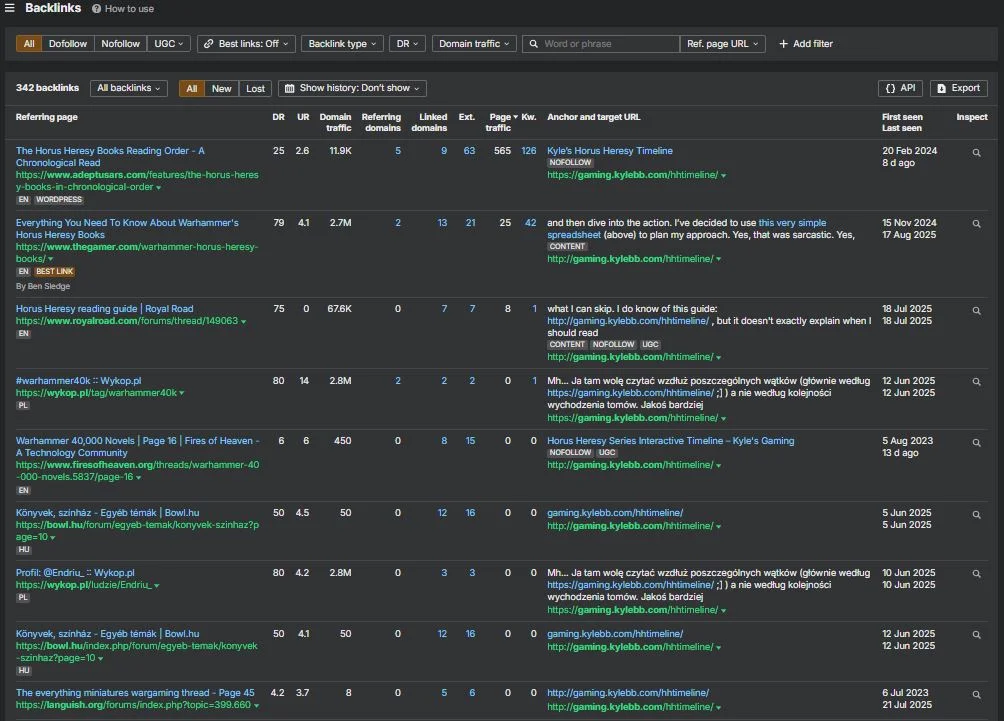Open Horus Heresy reading guide Royal Road link
This screenshot has height=721, width=1004.
[104, 309]
